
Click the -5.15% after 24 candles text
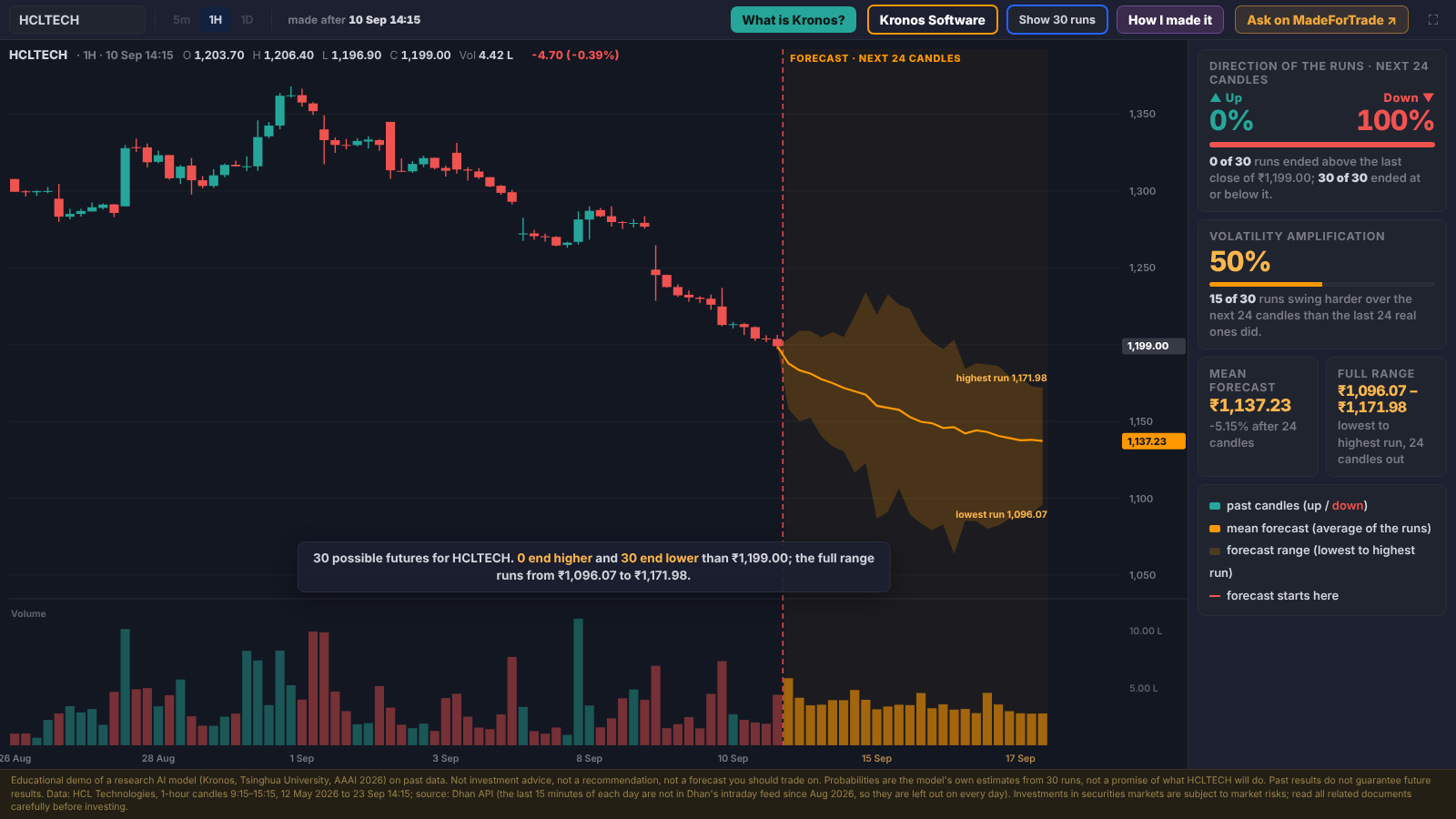click(1253, 435)
